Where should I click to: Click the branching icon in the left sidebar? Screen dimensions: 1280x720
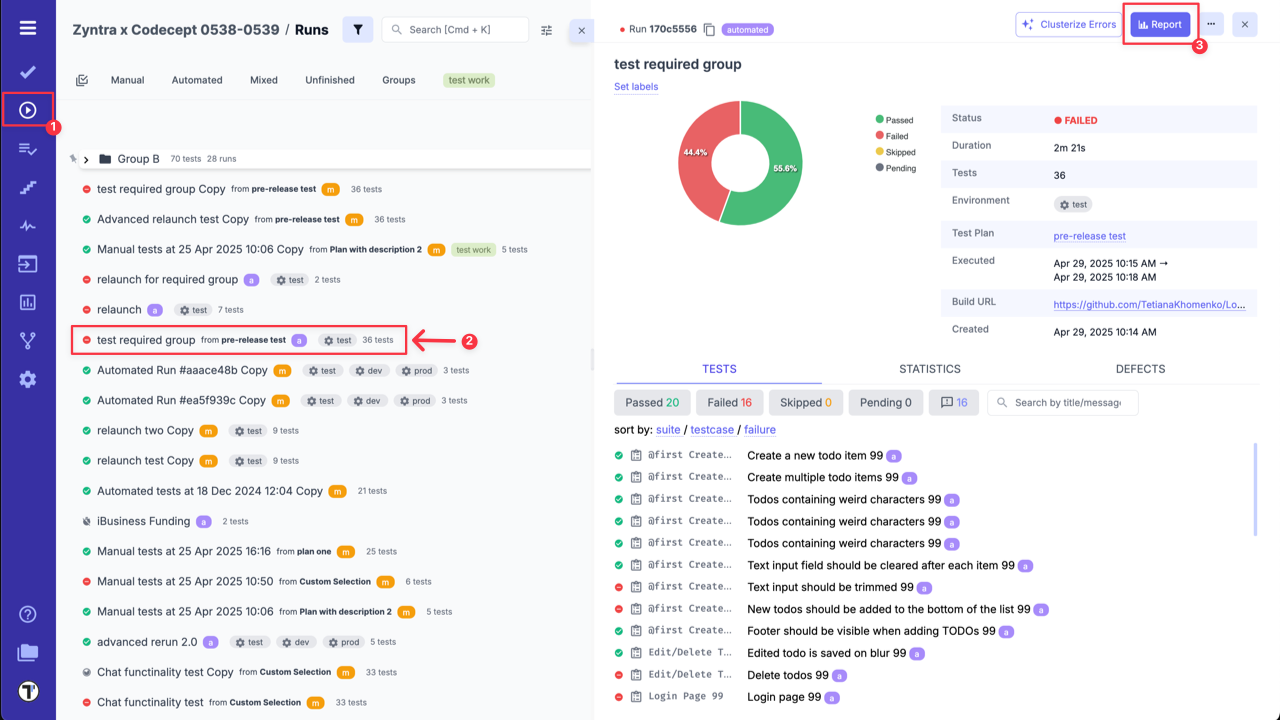27,340
